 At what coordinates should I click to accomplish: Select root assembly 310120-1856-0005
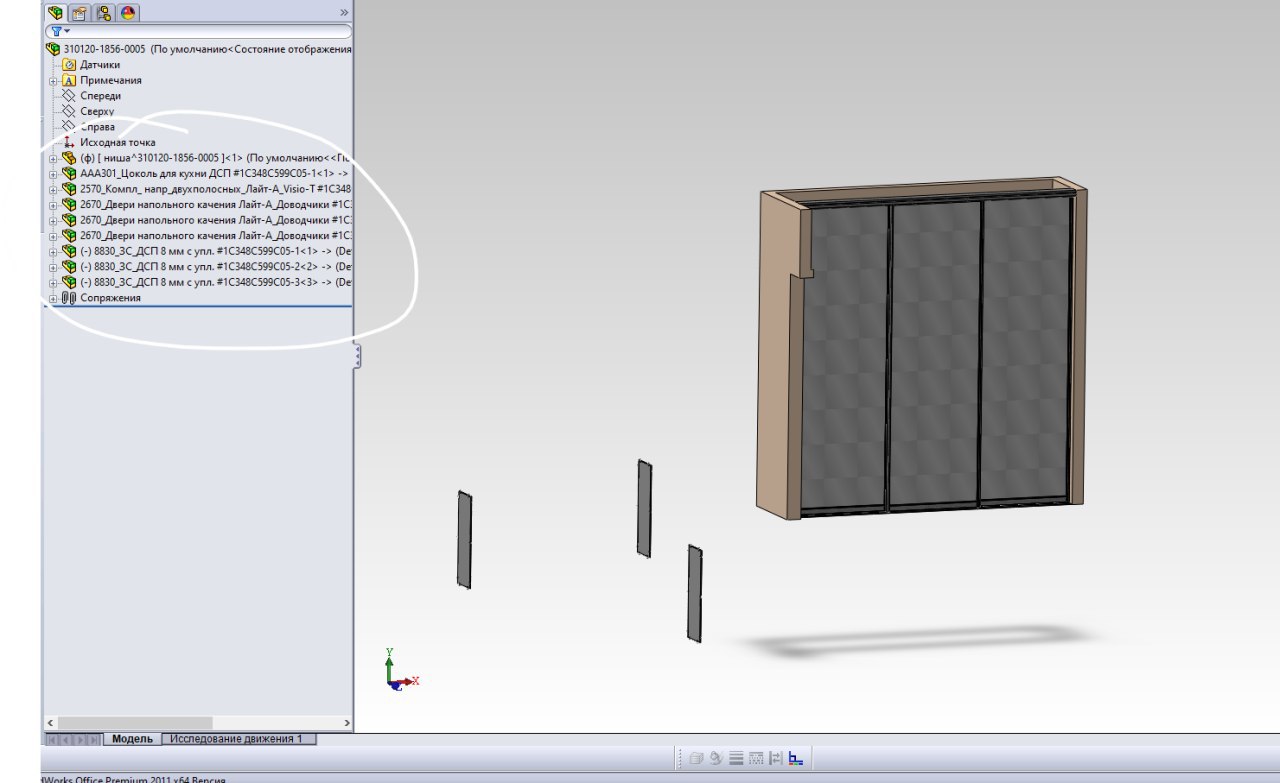tap(199, 48)
